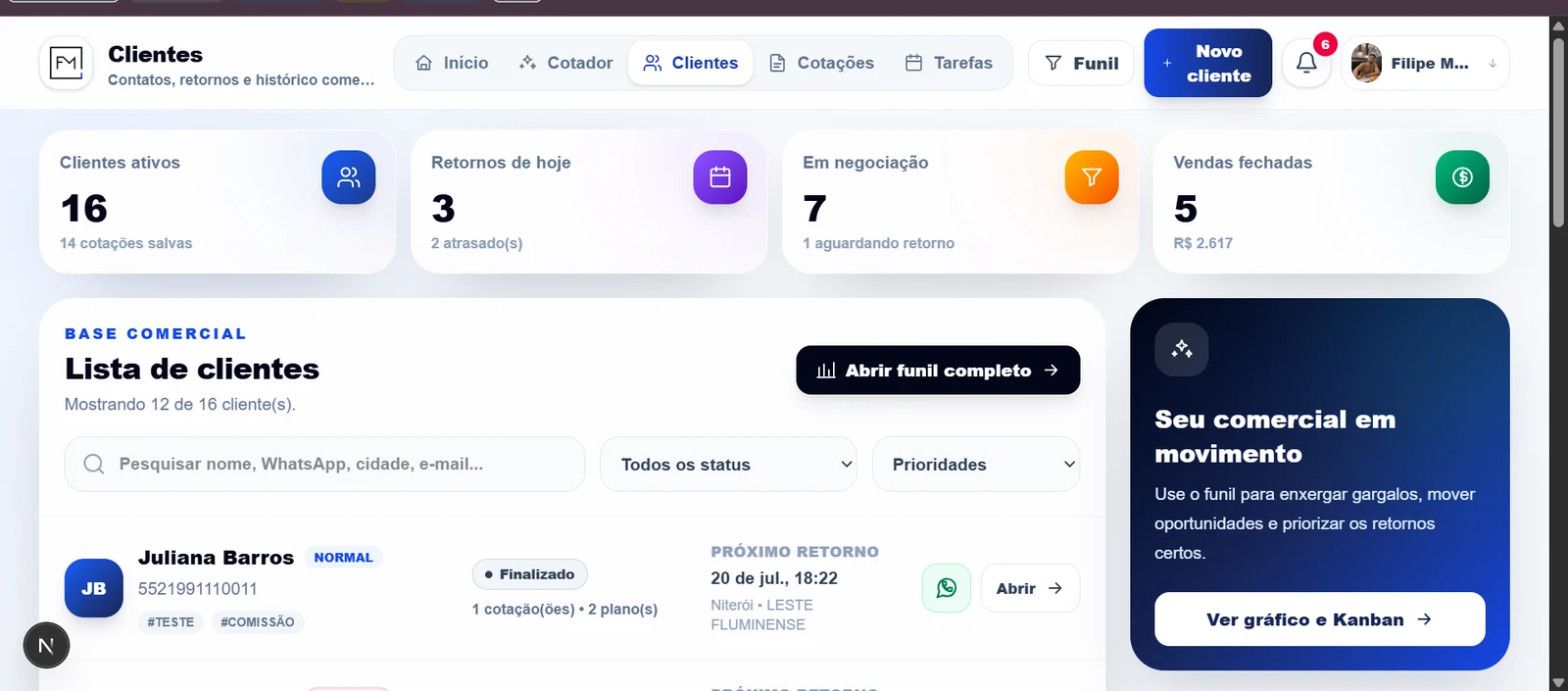The height and width of the screenshot is (691, 1568).
Task: Click the JB avatar of Juliana Barros
Action: [94, 588]
